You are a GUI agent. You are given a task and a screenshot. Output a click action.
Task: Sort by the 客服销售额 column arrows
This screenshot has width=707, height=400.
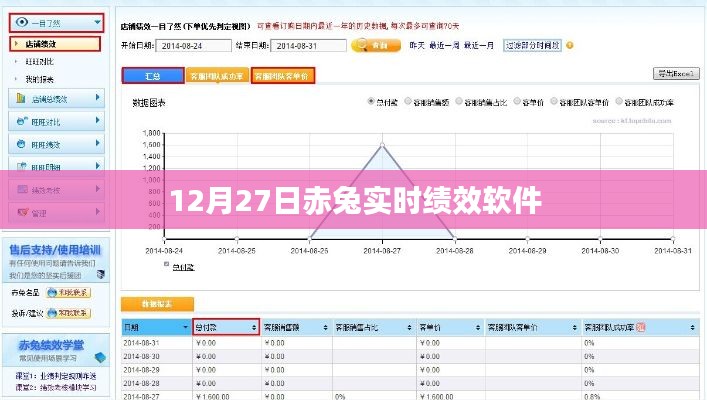tap(325, 327)
